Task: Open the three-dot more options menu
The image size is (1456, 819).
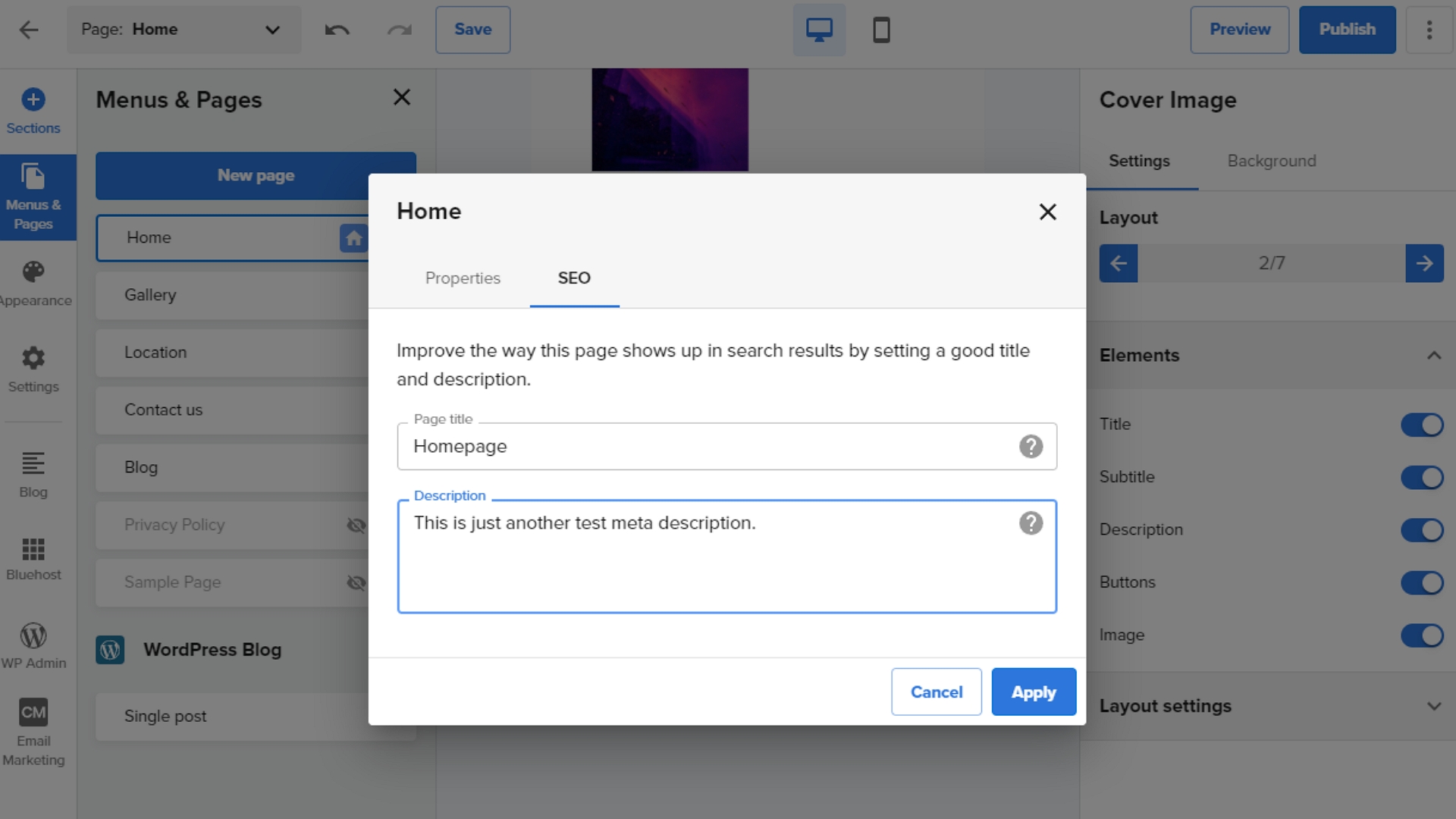Action: (x=1429, y=30)
